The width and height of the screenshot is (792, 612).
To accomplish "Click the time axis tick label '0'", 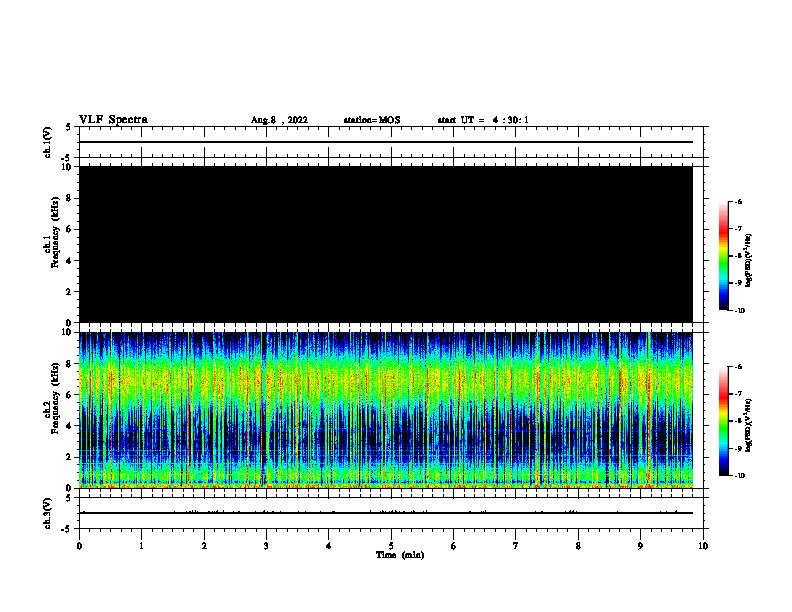I will [79, 546].
